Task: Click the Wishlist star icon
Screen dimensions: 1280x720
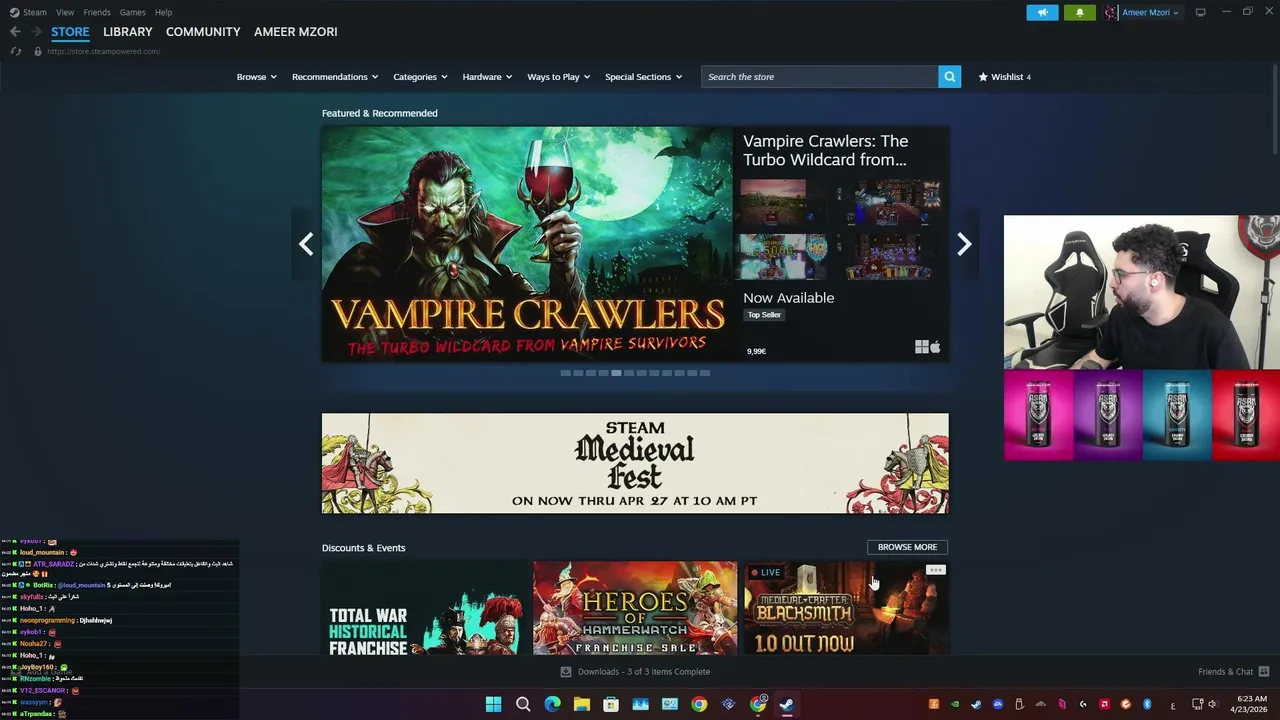Action: (983, 76)
